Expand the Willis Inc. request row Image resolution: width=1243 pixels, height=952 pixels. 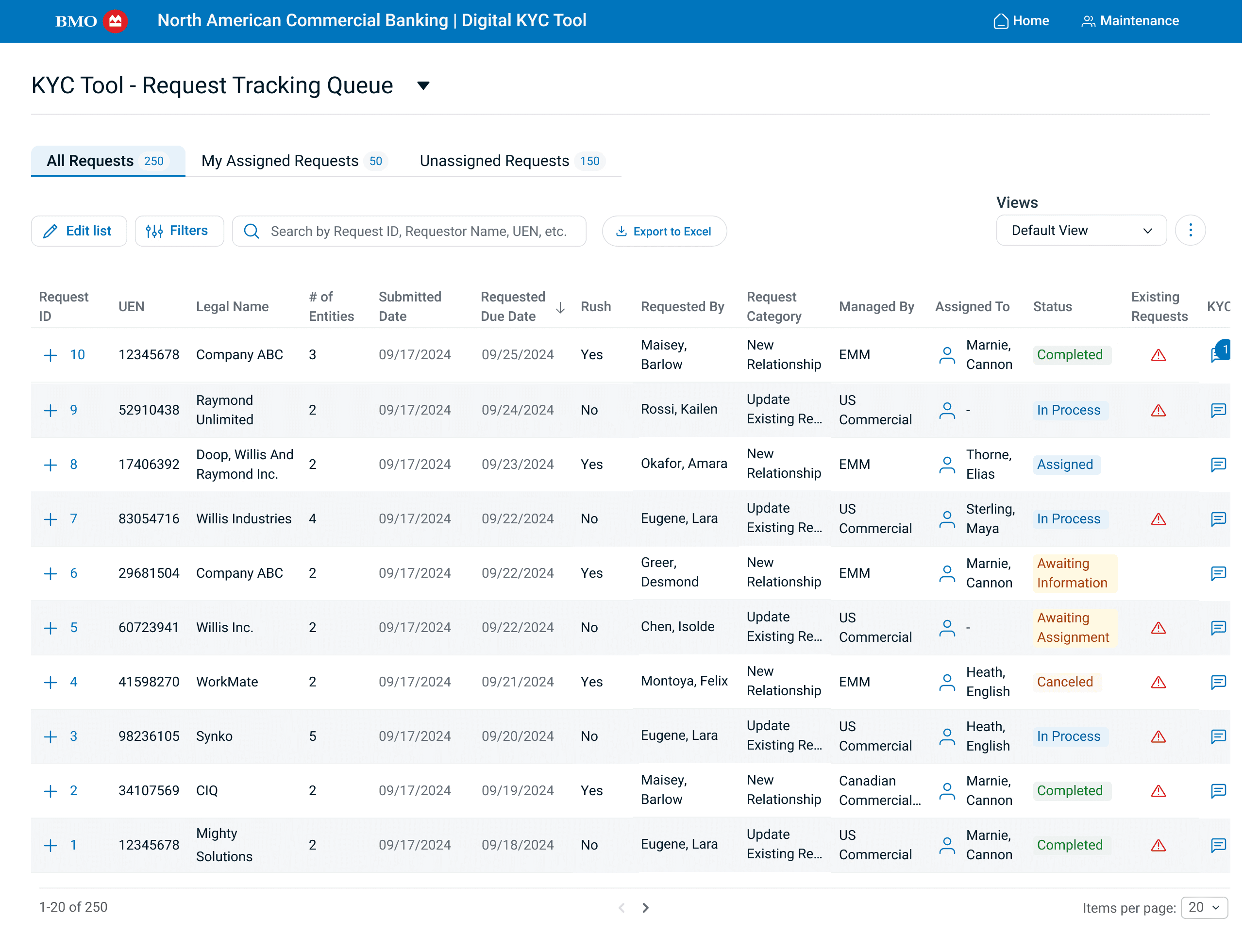pyautogui.click(x=50, y=627)
